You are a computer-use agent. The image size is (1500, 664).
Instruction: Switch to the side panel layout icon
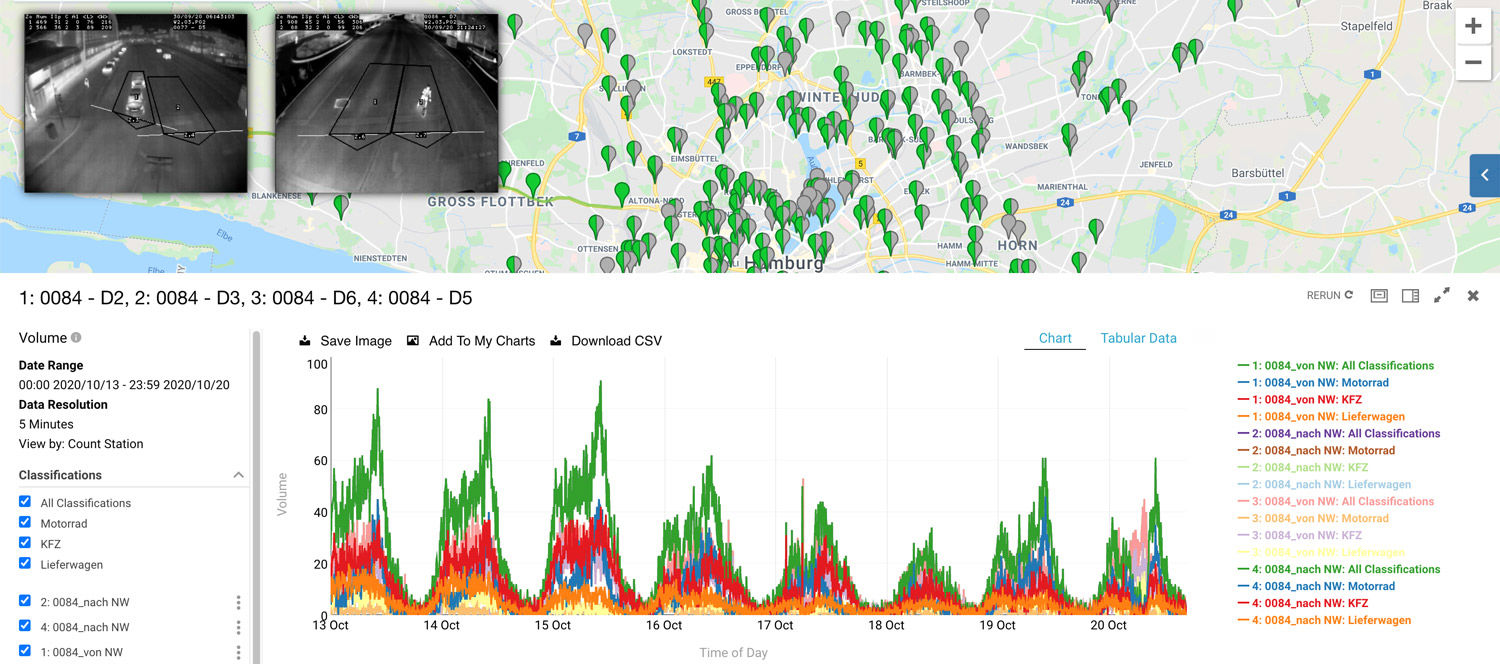click(x=1410, y=296)
